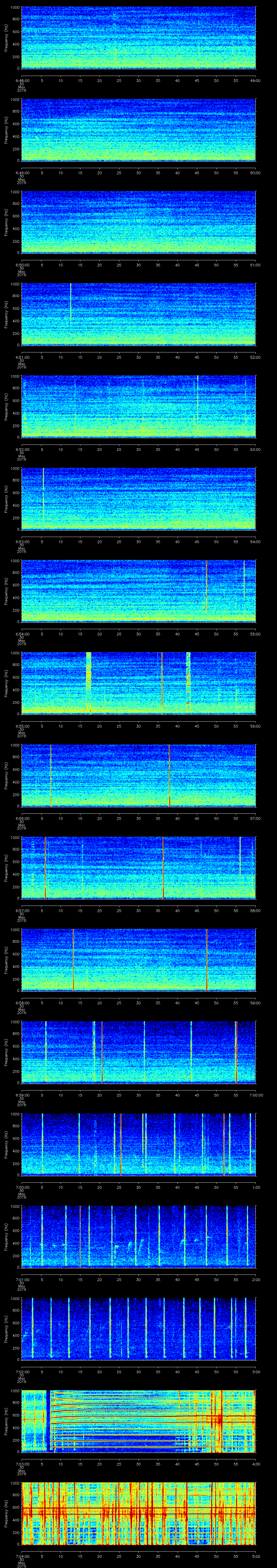
Task: Click the 6:48:00 start time label
Action: [22, 80]
